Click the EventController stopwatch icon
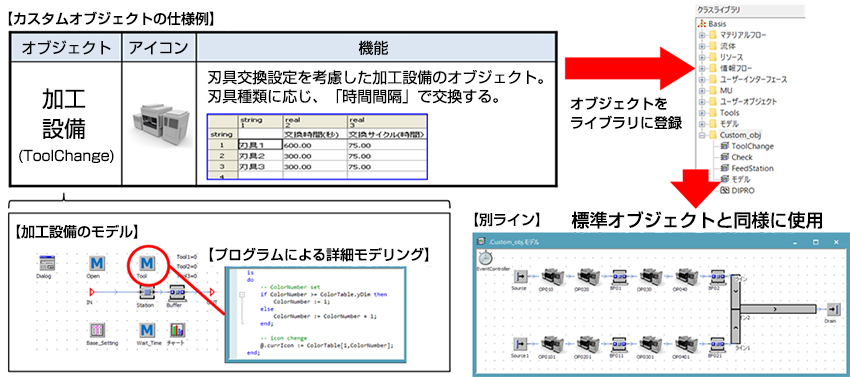Image resolution: width=850 pixels, height=377 pixels. [485, 258]
